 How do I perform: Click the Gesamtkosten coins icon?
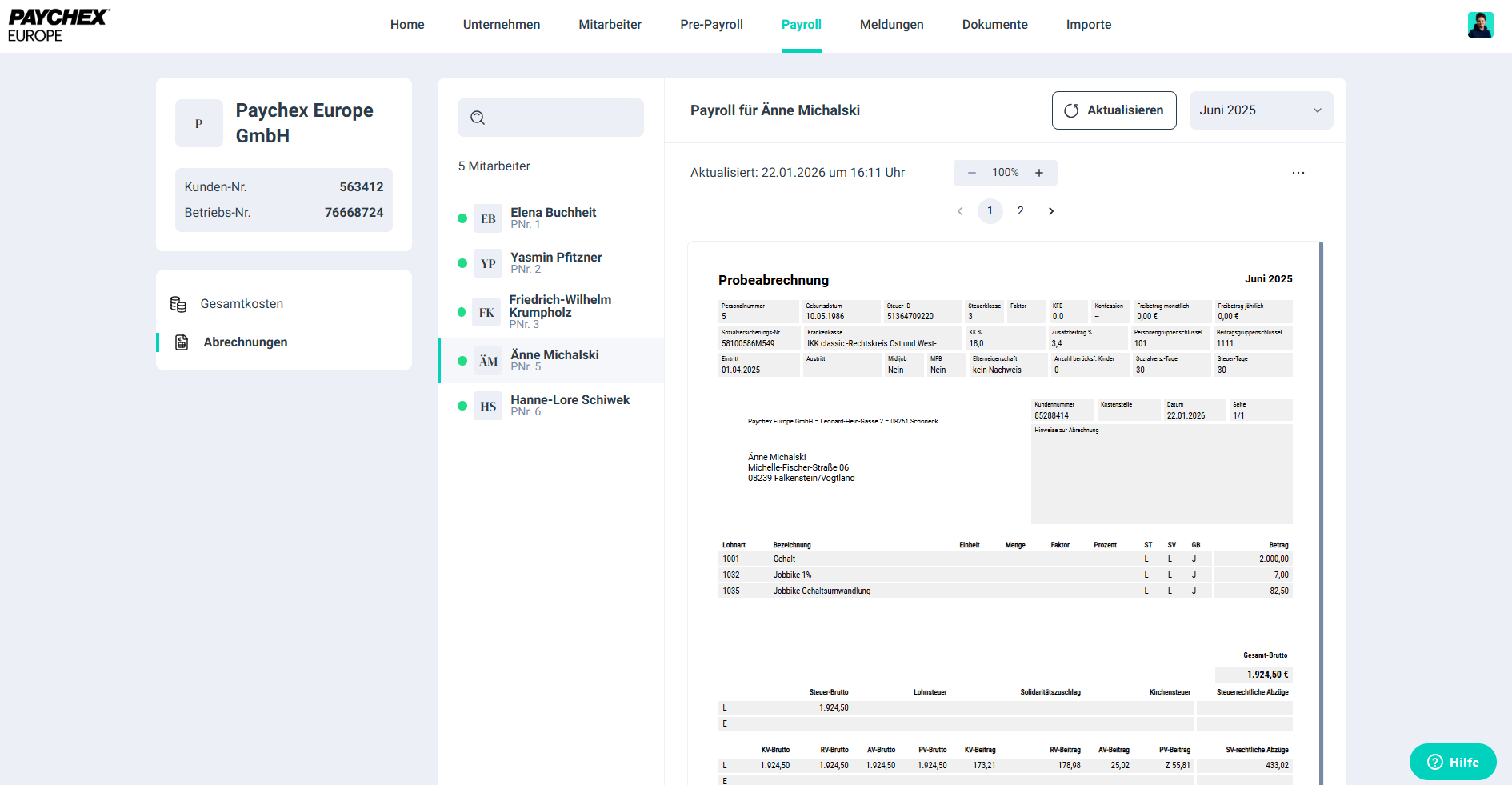[x=178, y=304]
